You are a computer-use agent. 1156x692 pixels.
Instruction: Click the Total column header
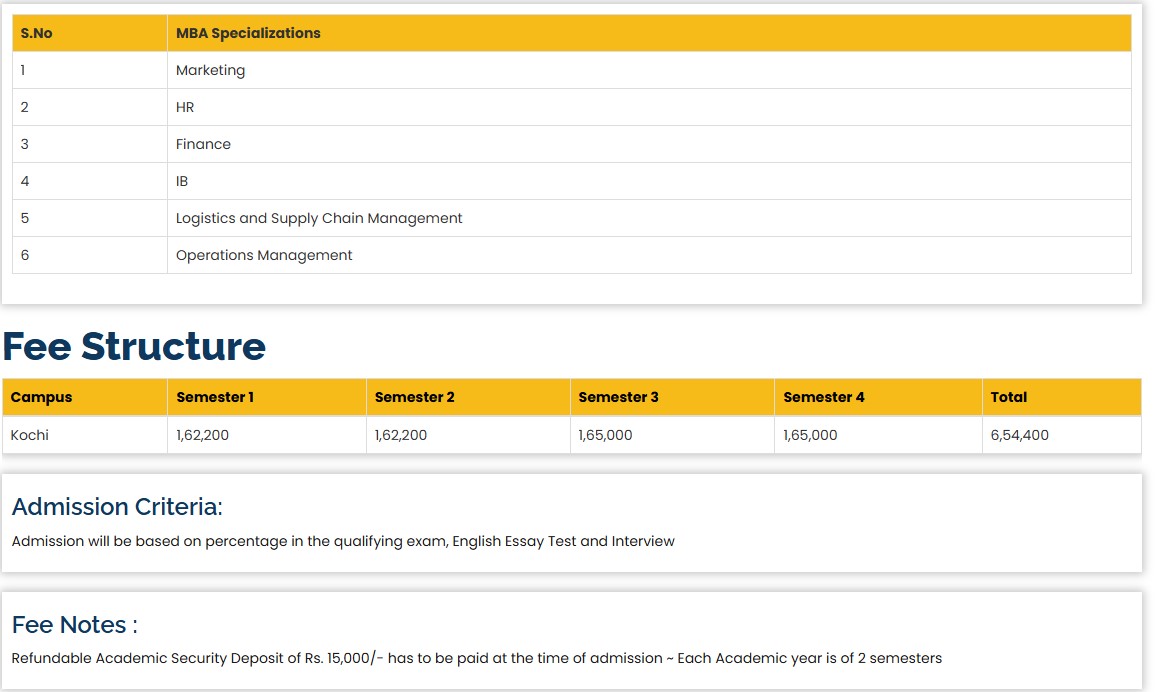(x=1008, y=397)
